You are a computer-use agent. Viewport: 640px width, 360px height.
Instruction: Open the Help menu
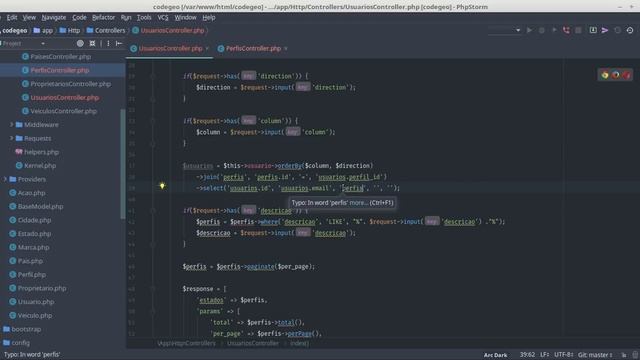tap(209, 18)
